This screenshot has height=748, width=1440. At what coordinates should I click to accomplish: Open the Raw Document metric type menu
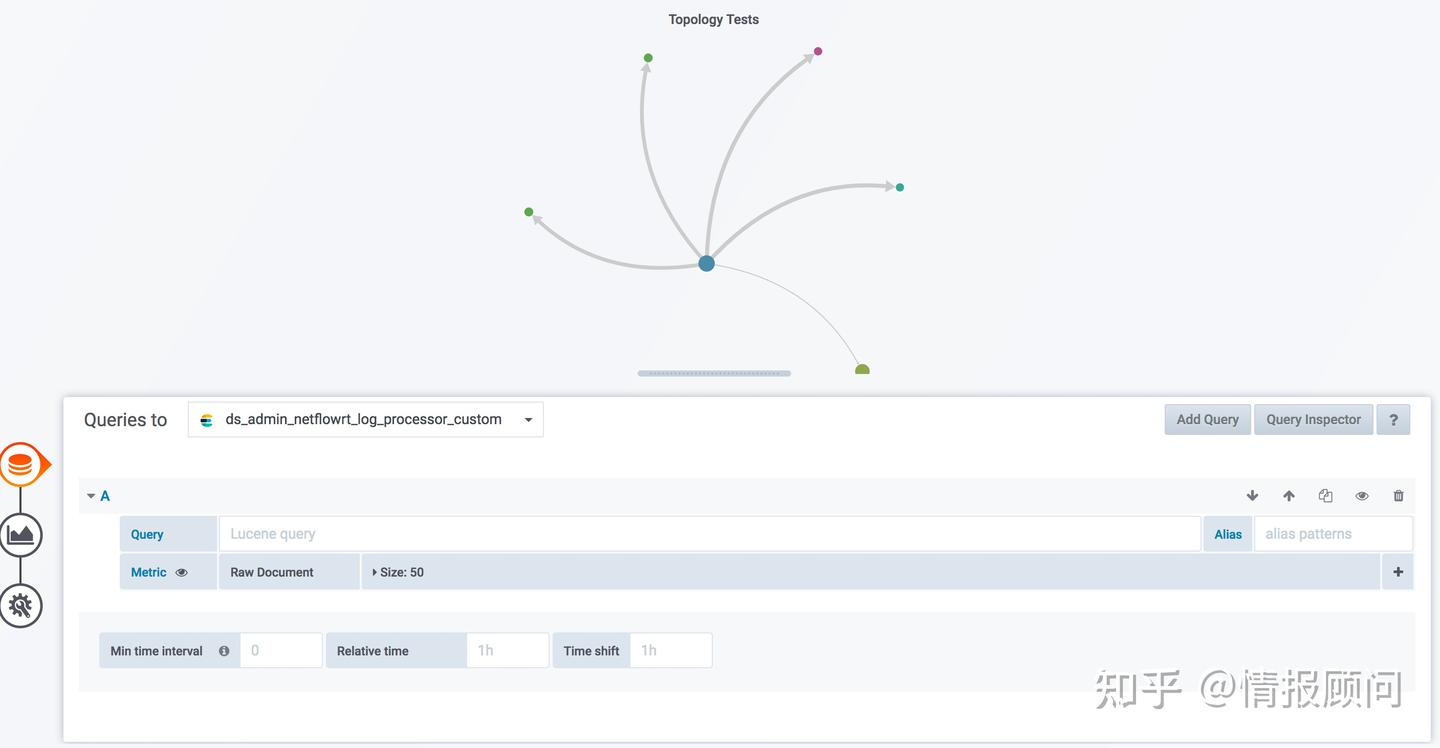pos(272,572)
